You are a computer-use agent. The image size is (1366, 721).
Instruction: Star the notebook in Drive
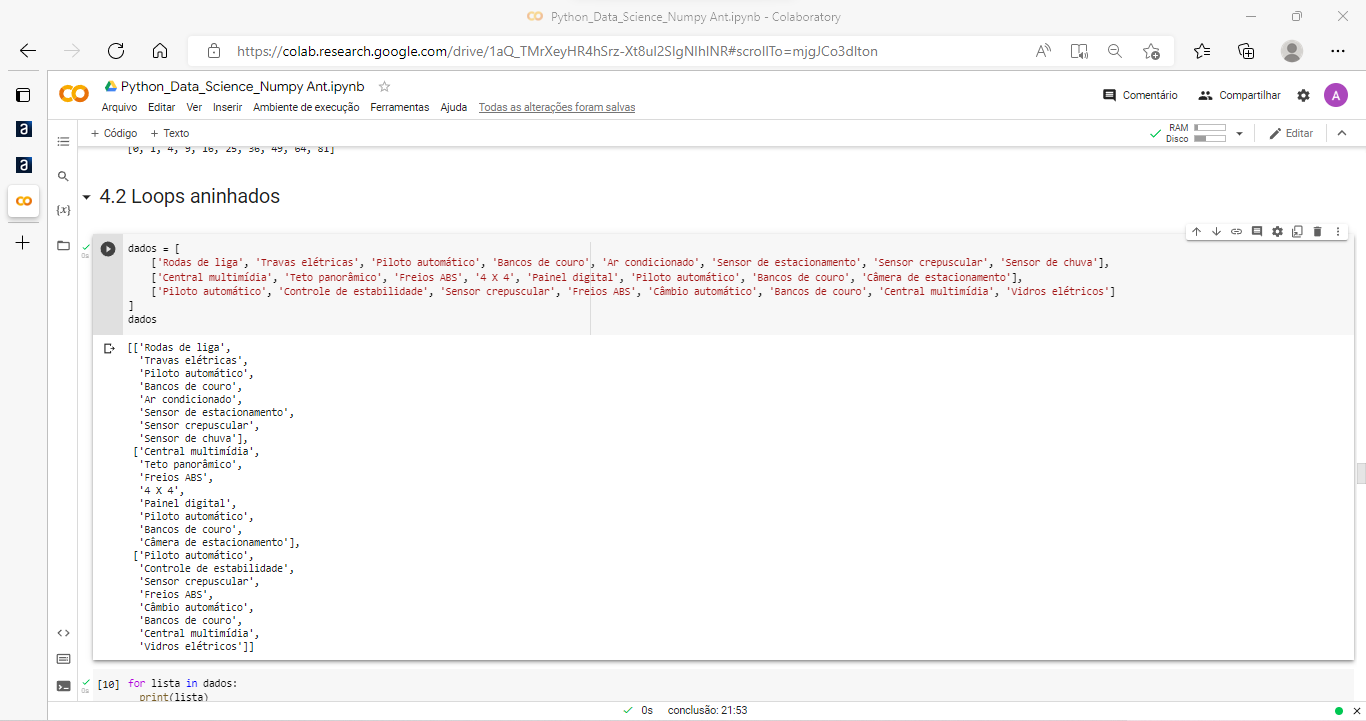pos(384,87)
